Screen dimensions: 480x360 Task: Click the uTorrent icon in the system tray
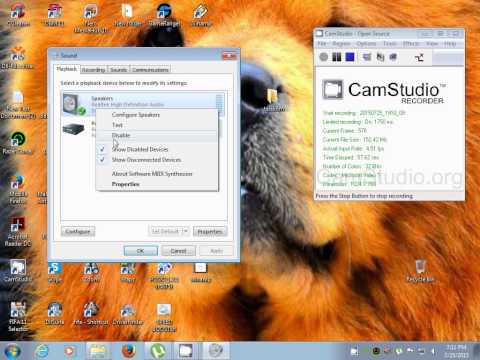pos(399,351)
